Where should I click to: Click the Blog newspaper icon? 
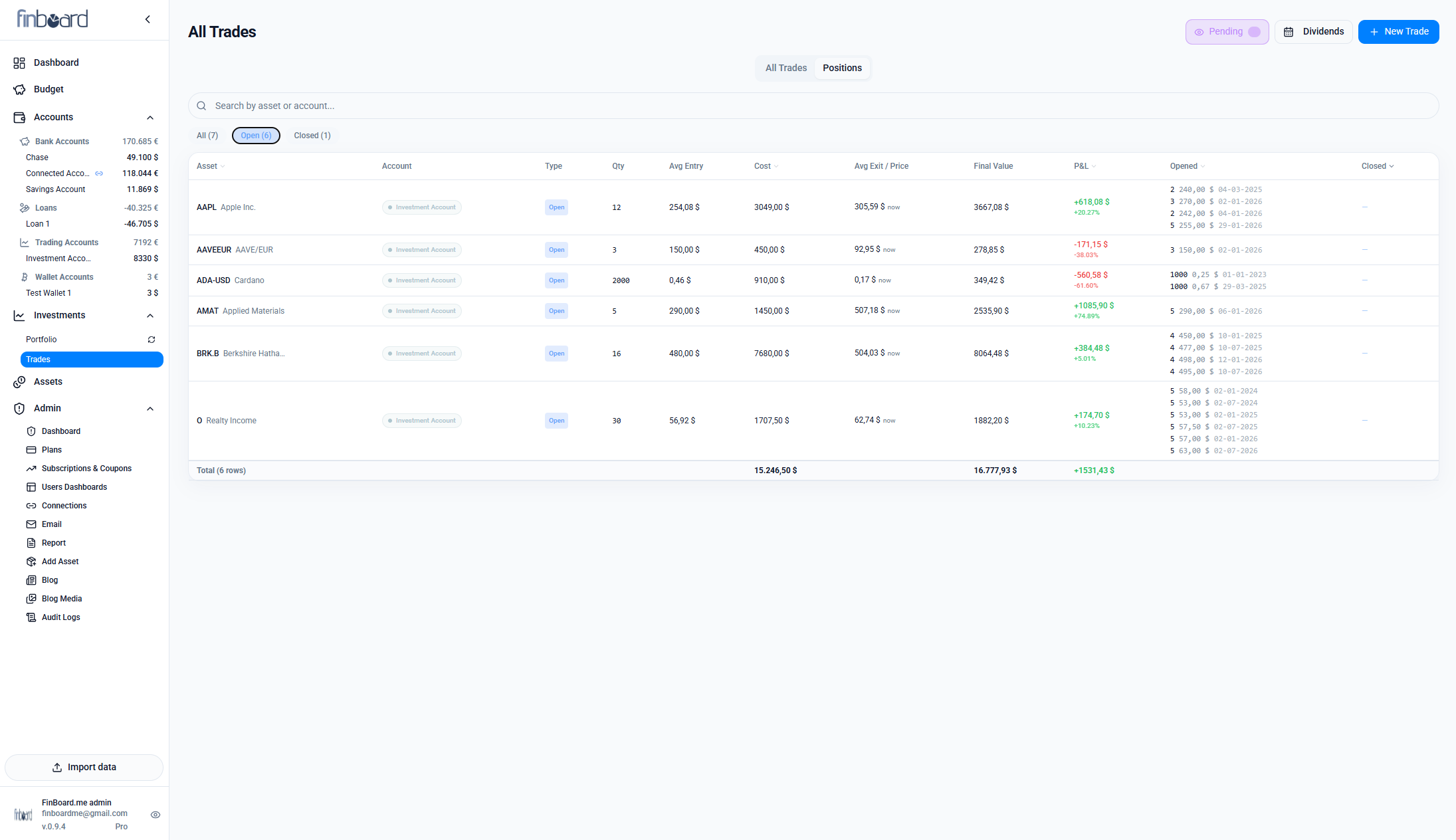click(x=31, y=580)
